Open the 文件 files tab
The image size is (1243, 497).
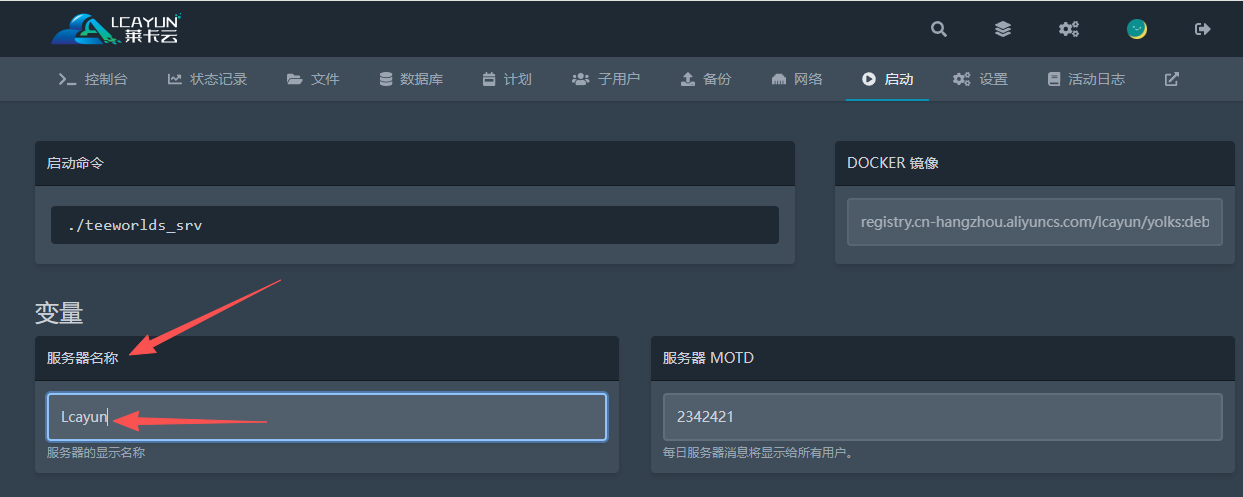[x=313, y=79]
